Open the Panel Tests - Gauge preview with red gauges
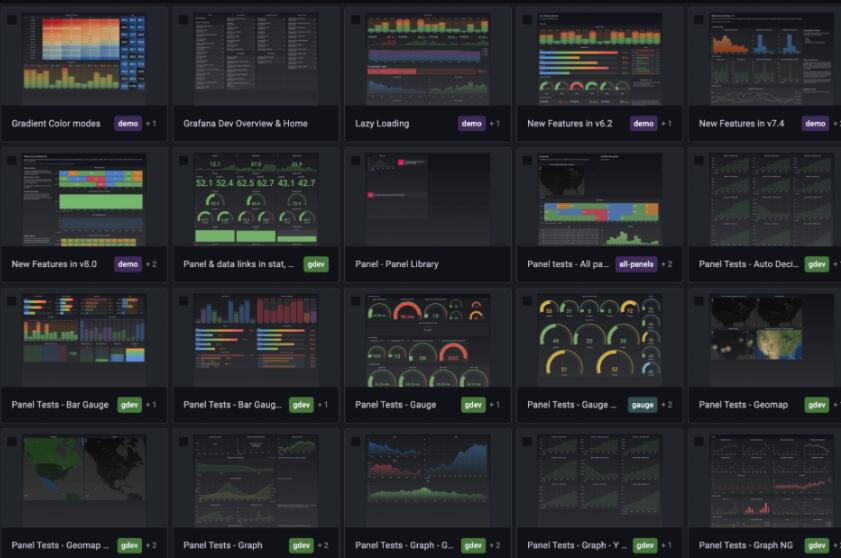Image resolution: width=841 pixels, height=558 pixels. coord(428,340)
